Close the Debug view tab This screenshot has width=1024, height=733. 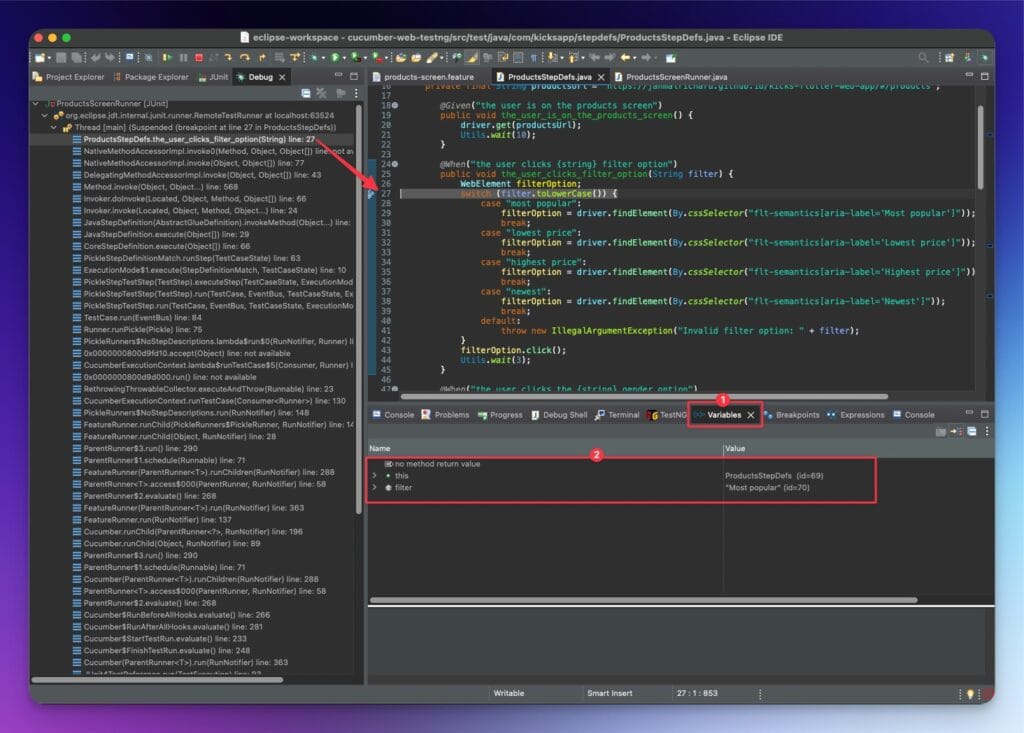click(282, 77)
